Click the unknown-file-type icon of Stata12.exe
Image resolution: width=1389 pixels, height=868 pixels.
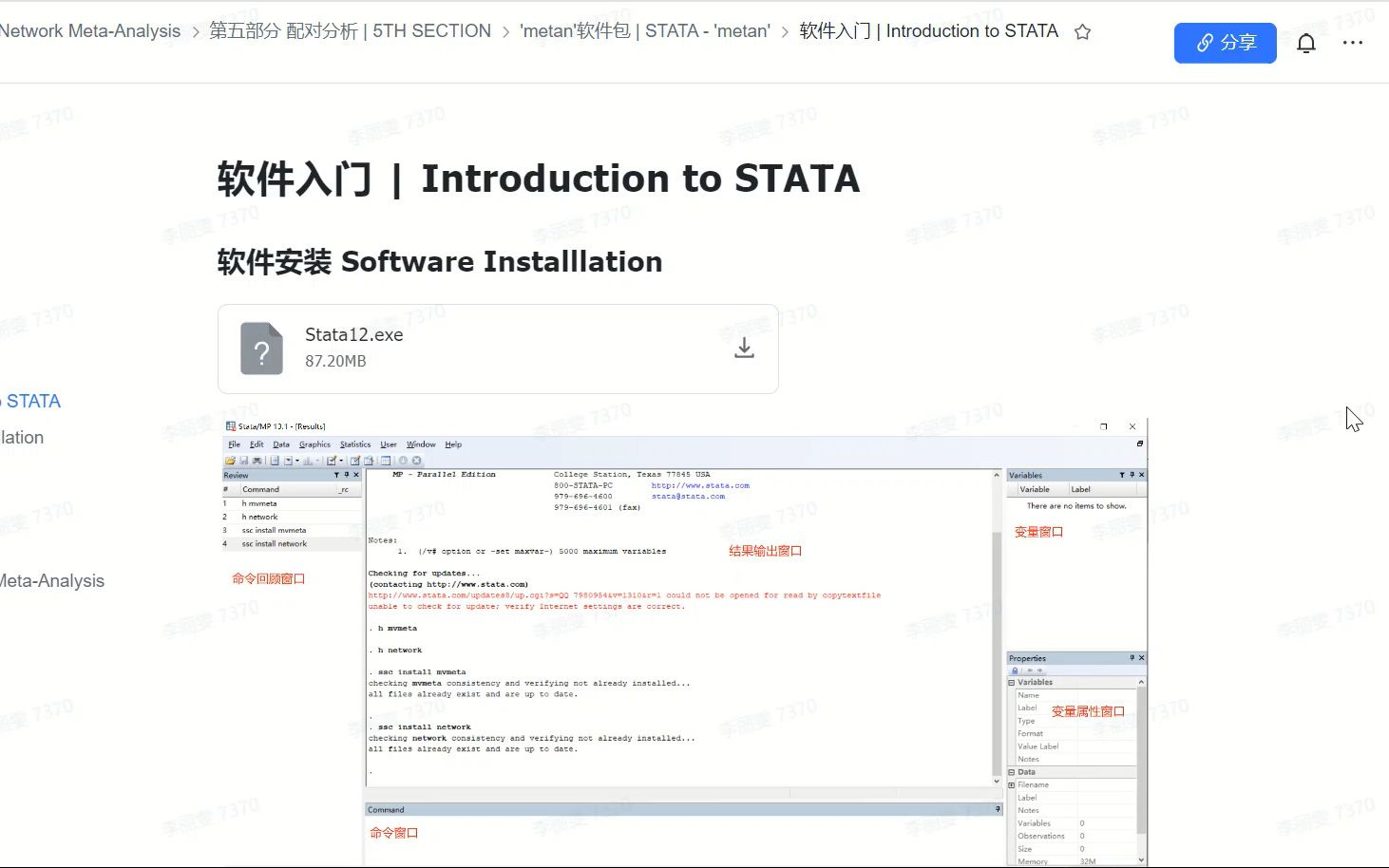point(261,349)
